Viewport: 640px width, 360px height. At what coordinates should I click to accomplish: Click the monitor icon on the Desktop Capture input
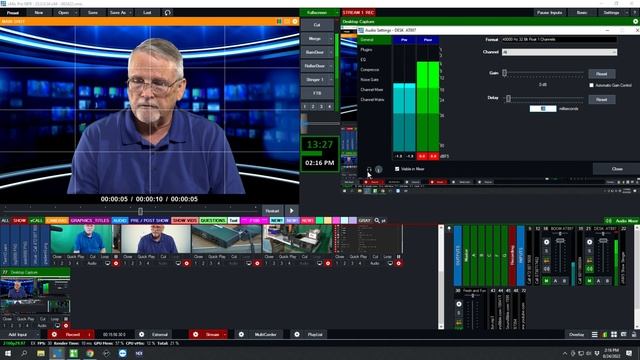click(58, 326)
